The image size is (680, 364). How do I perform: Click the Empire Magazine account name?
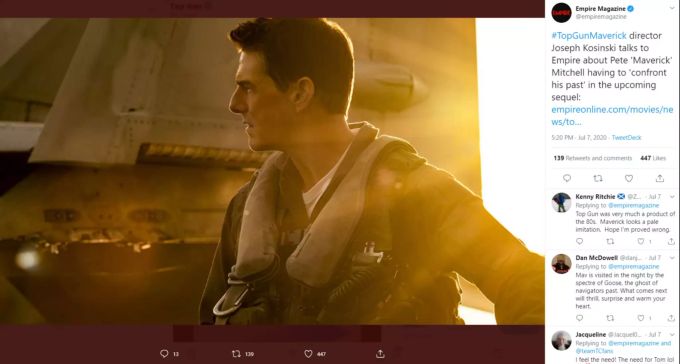600,9
